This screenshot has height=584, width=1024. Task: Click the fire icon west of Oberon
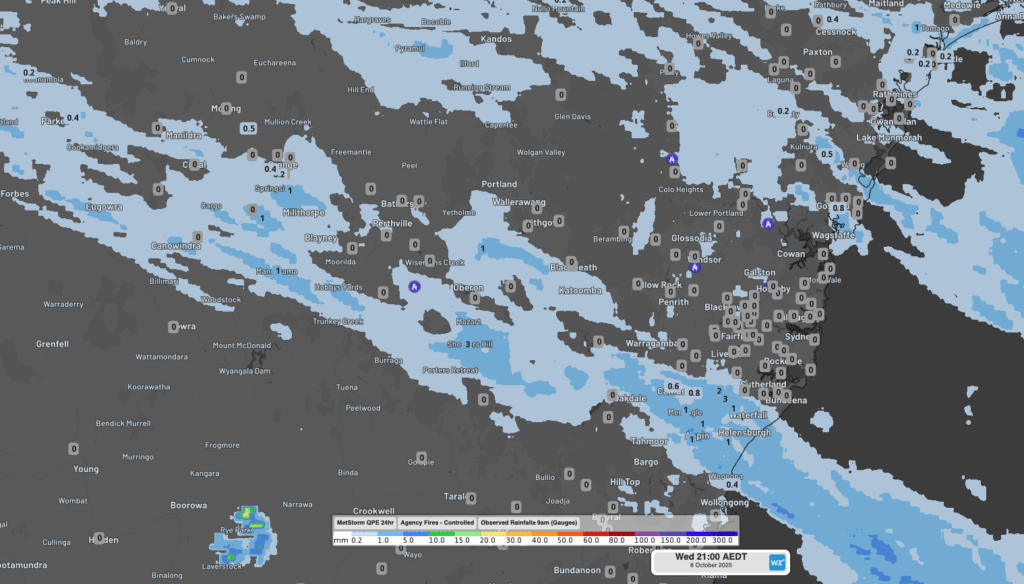click(415, 286)
